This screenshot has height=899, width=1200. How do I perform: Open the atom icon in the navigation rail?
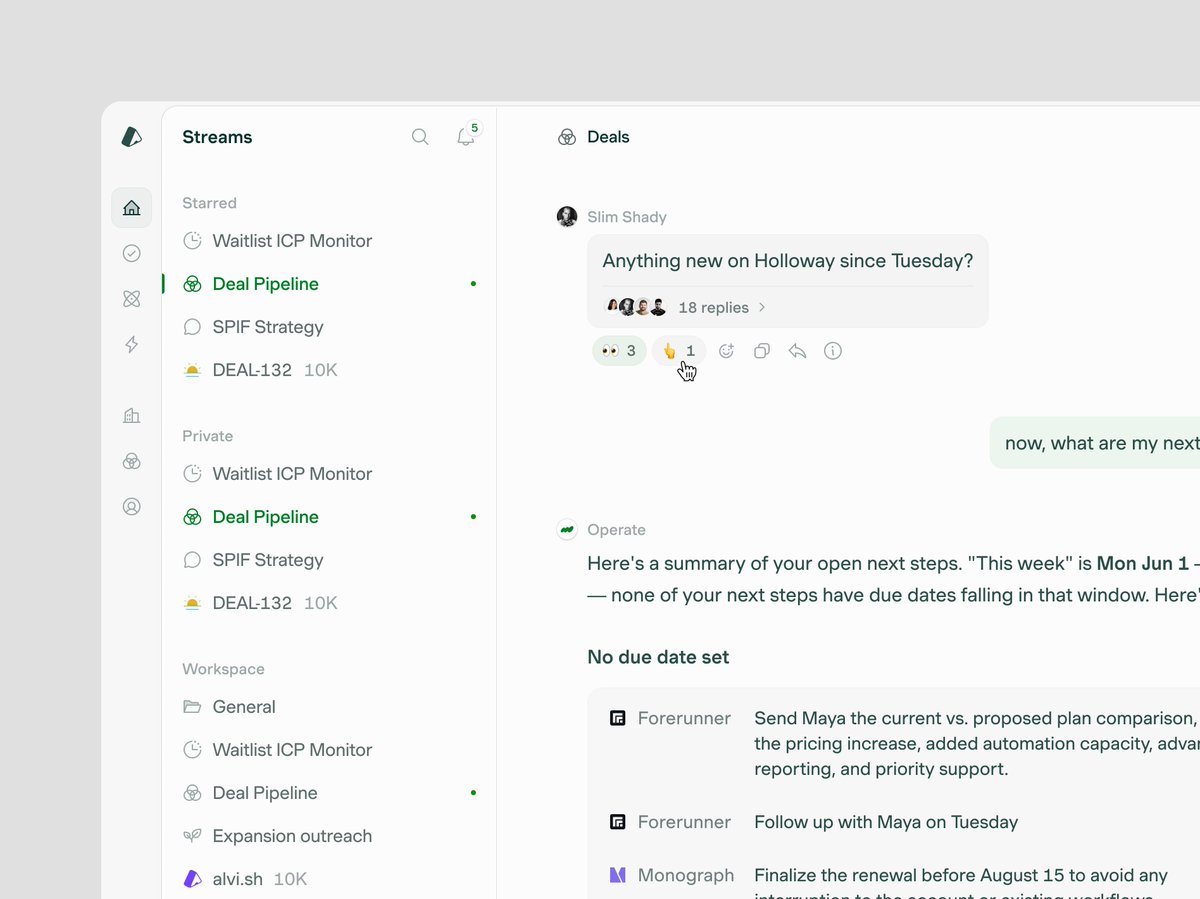point(131,299)
